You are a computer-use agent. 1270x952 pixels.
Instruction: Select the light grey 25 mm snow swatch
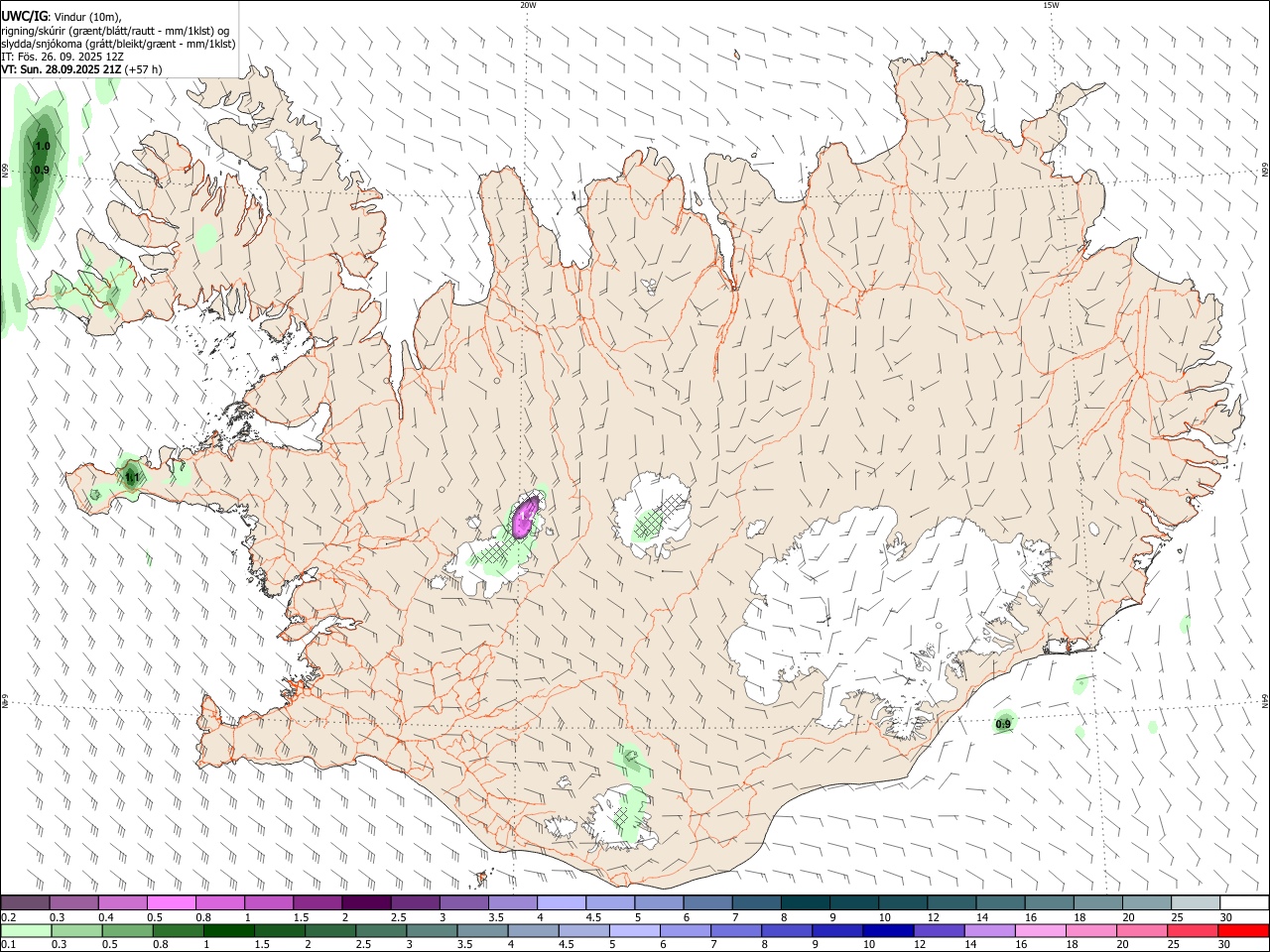click(x=1196, y=903)
